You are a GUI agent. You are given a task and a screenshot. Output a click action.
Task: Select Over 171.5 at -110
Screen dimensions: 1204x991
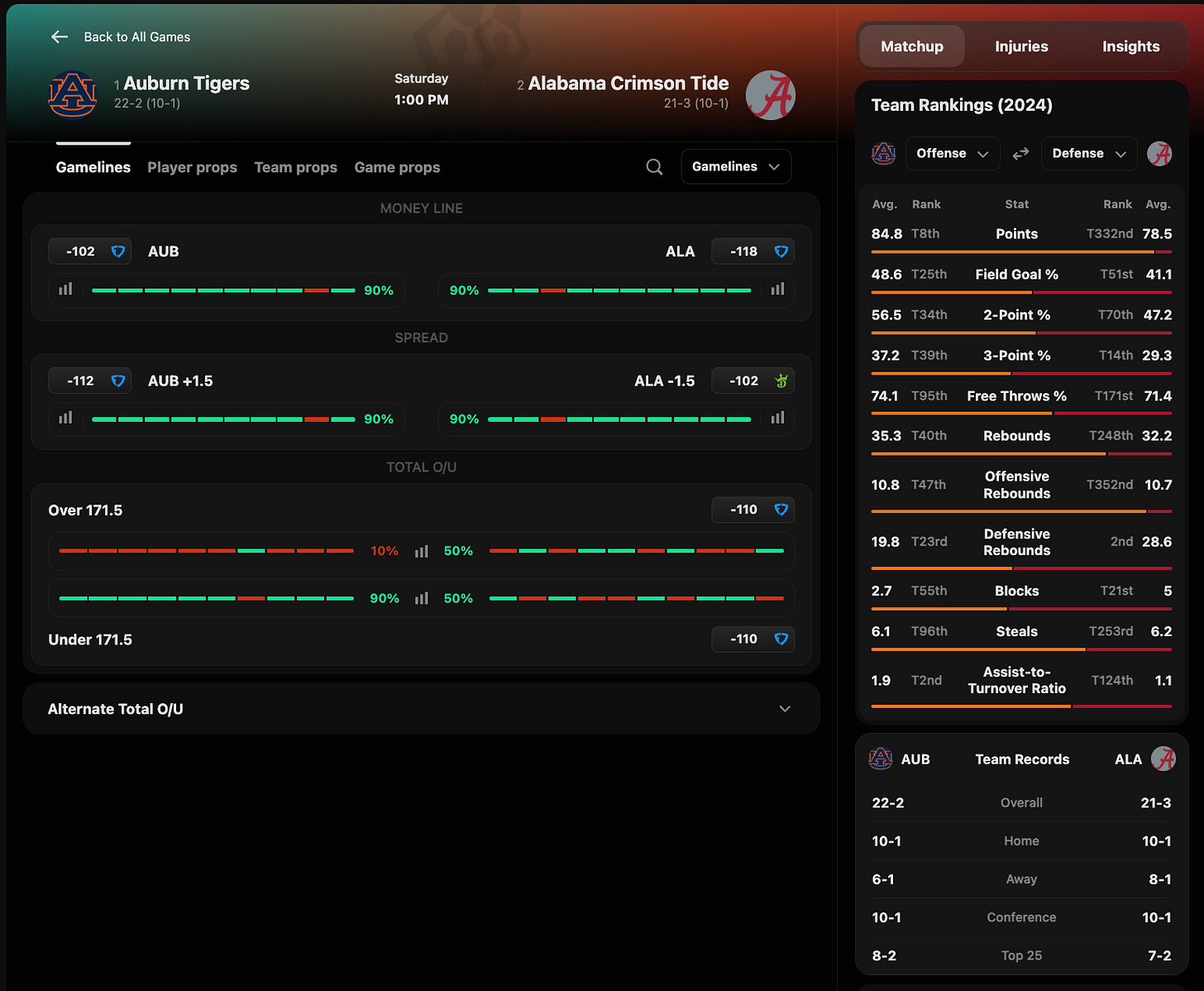pos(752,510)
